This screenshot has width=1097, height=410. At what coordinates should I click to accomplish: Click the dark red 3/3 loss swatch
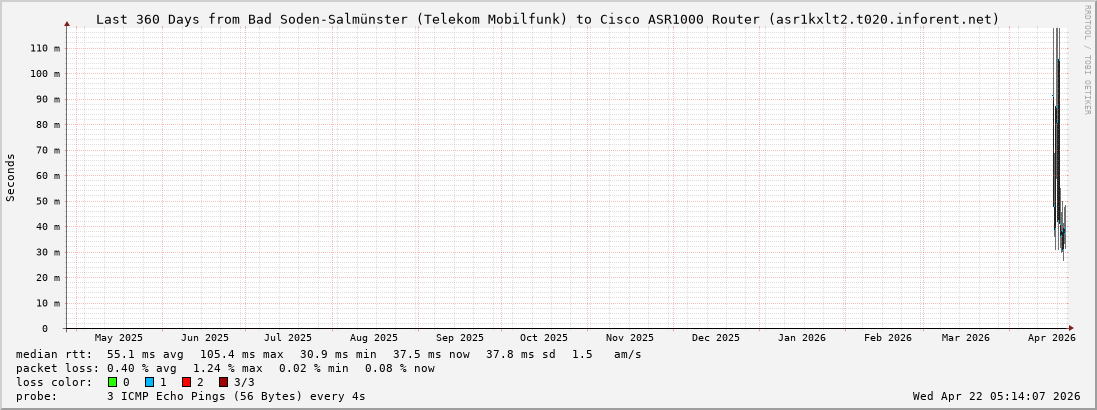pos(223,382)
